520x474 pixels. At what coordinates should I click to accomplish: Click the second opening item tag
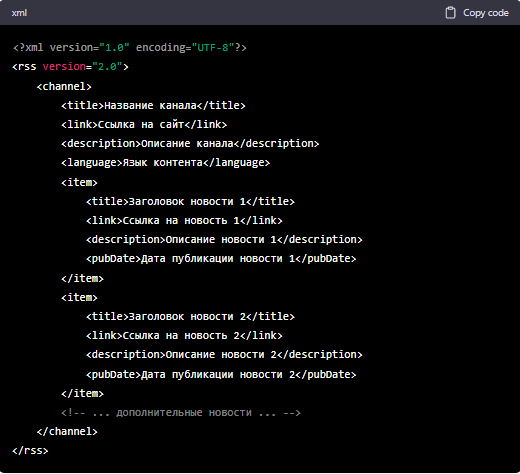tap(79, 297)
